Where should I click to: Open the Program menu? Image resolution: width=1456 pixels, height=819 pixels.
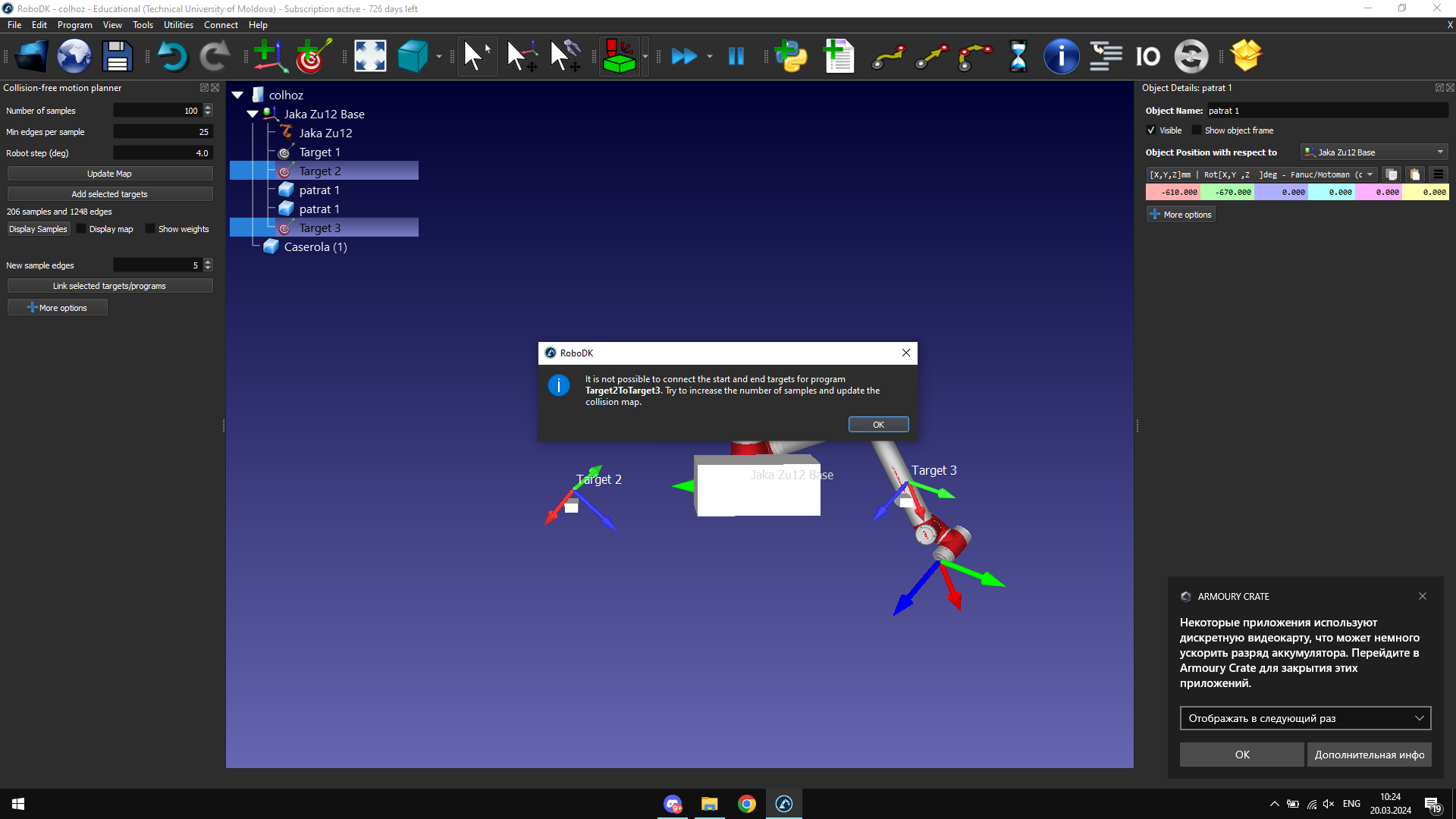74,25
